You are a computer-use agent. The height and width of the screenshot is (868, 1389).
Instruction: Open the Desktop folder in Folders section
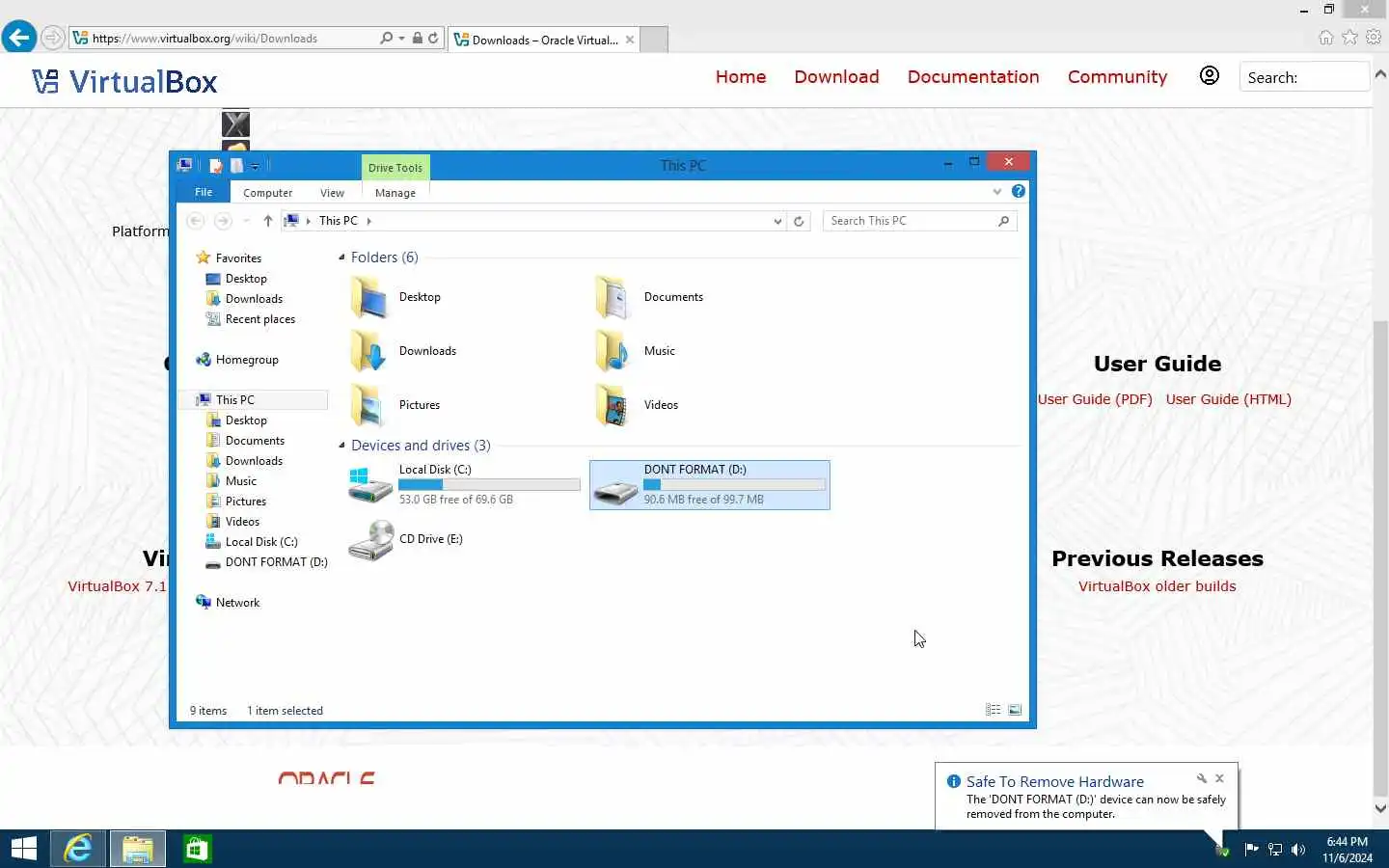(x=368, y=297)
